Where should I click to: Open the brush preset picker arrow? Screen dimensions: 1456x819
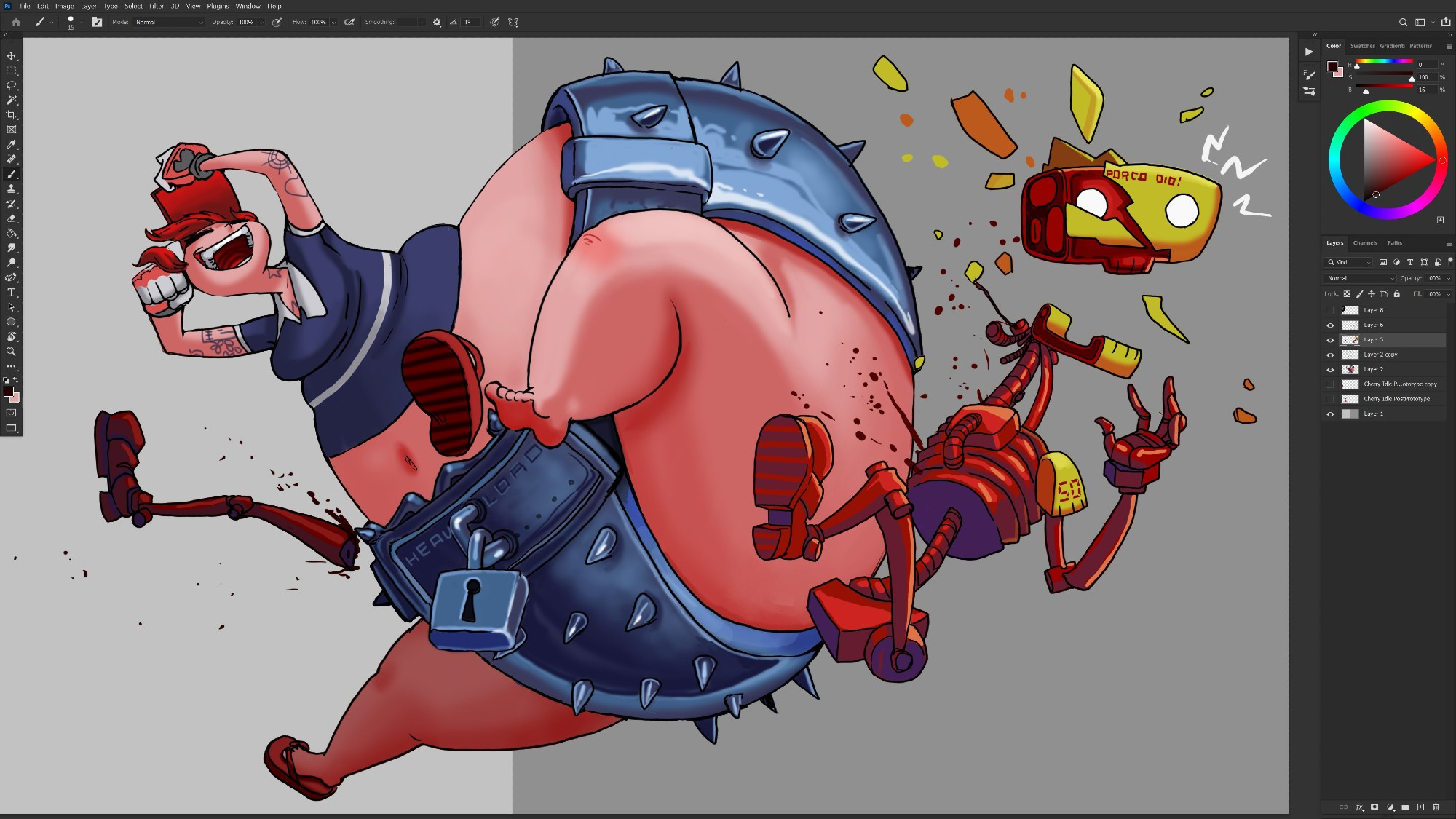tap(83, 22)
